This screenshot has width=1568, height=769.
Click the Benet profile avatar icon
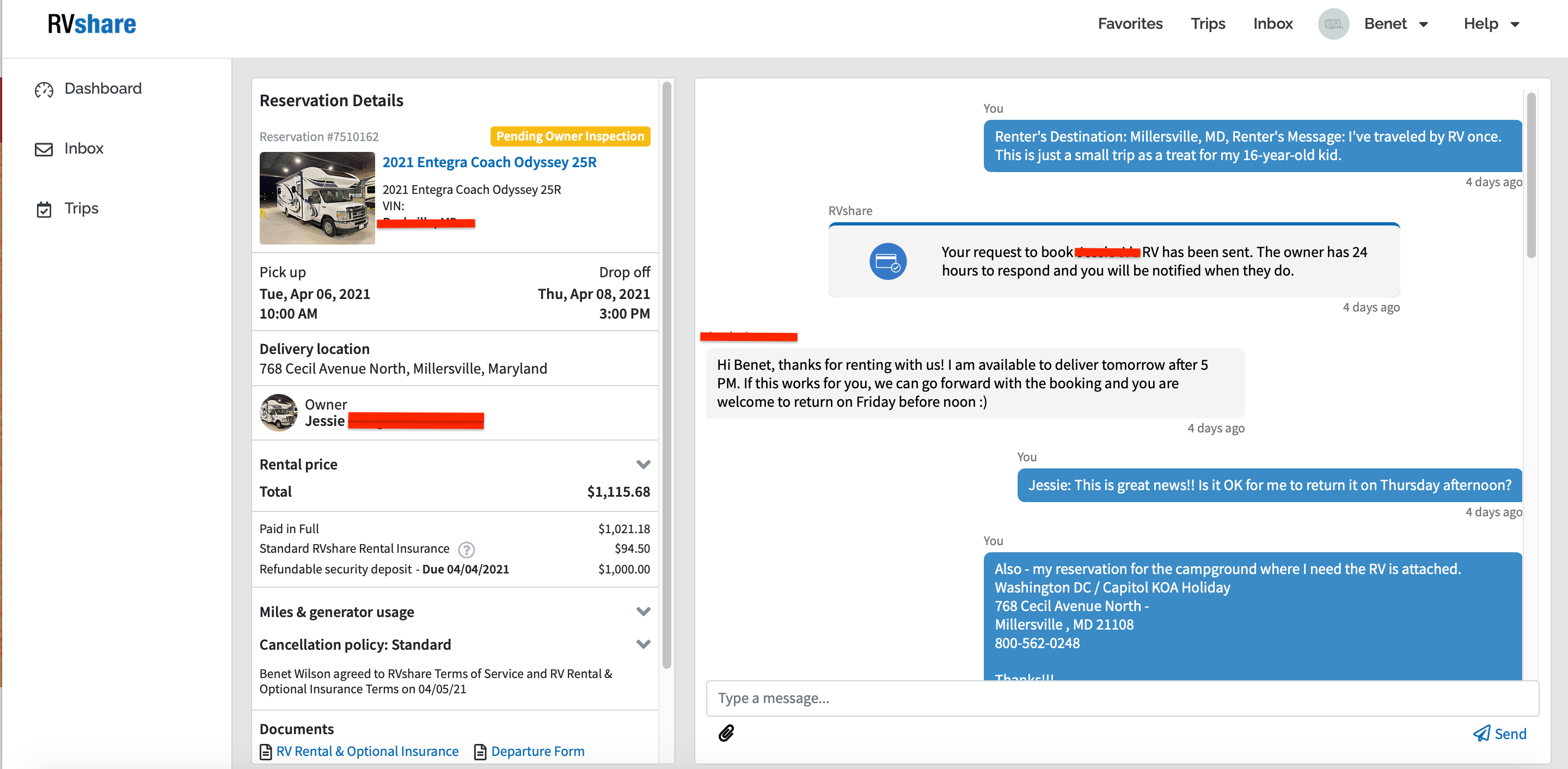click(x=1333, y=25)
